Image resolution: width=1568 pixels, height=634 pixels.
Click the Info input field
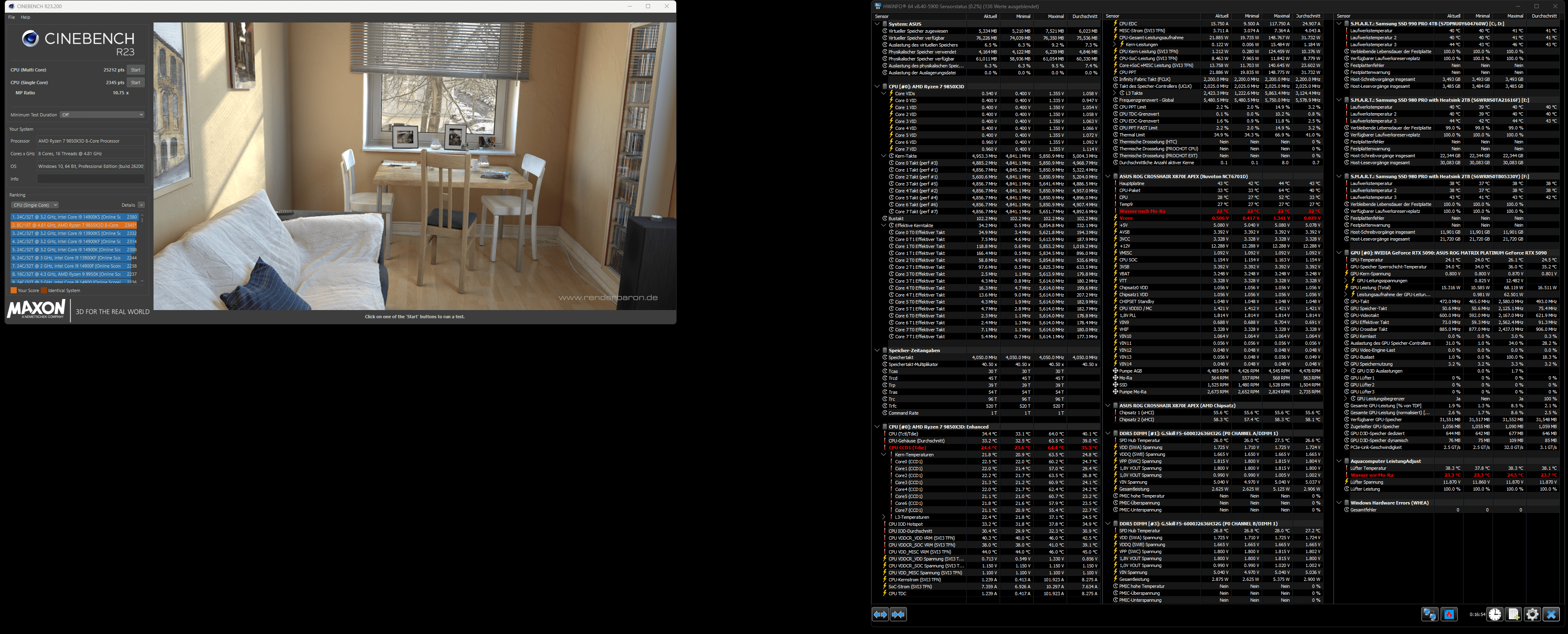point(91,179)
